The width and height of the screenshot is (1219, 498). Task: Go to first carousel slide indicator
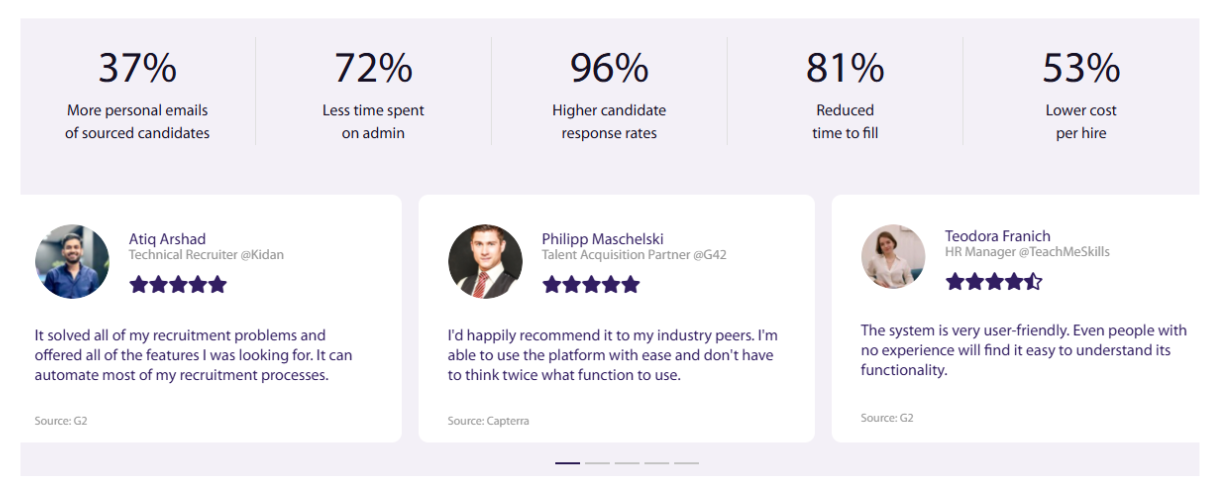click(x=567, y=463)
